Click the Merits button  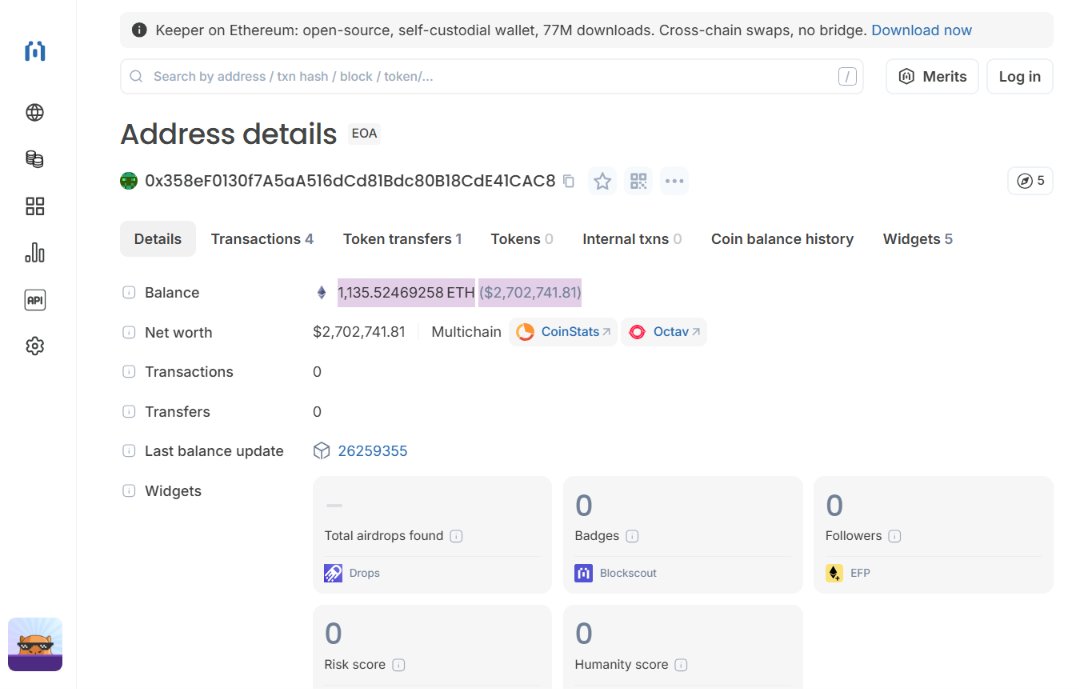[x=932, y=76]
